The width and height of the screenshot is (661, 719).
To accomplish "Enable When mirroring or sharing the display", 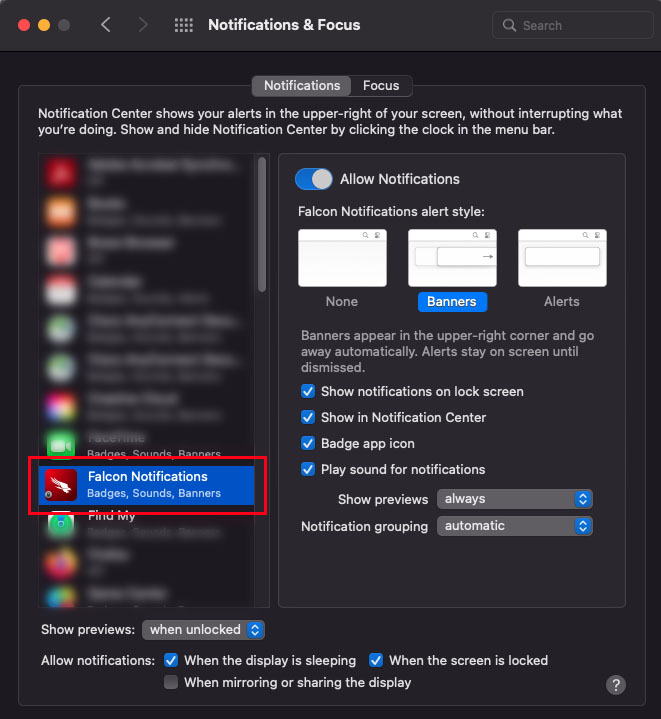I will pos(171,683).
